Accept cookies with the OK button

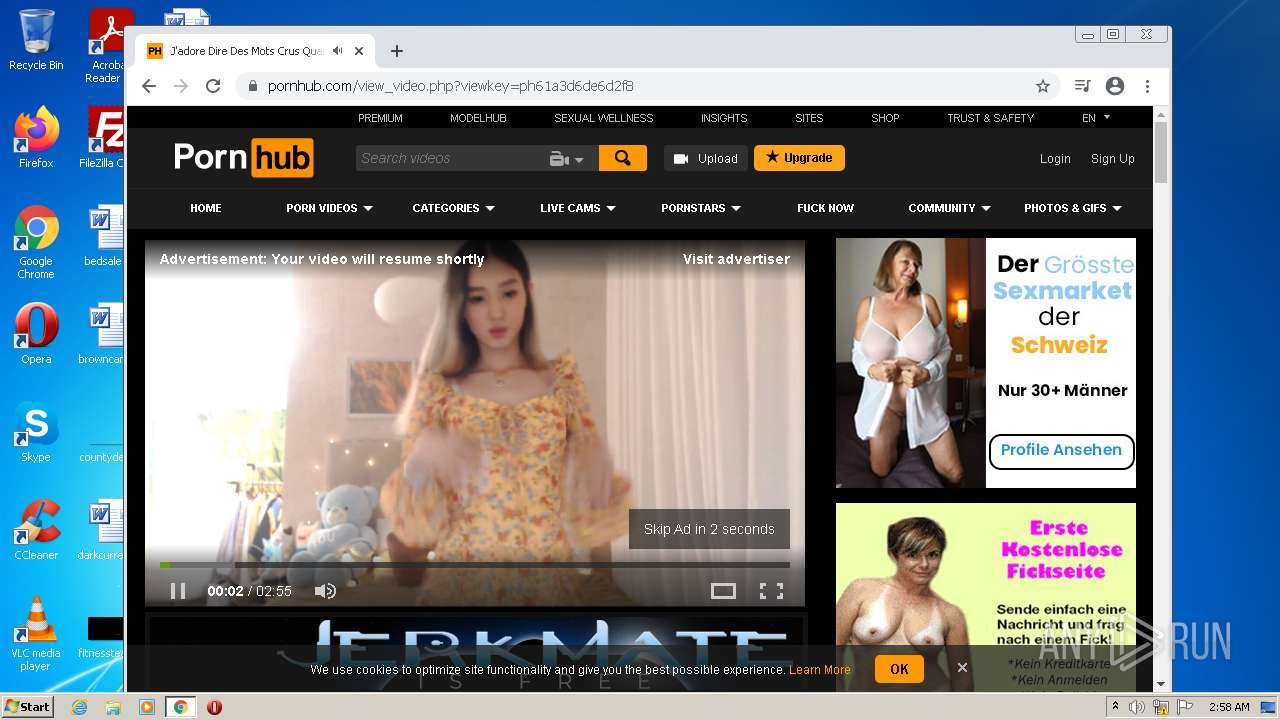pyautogui.click(x=899, y=669)
